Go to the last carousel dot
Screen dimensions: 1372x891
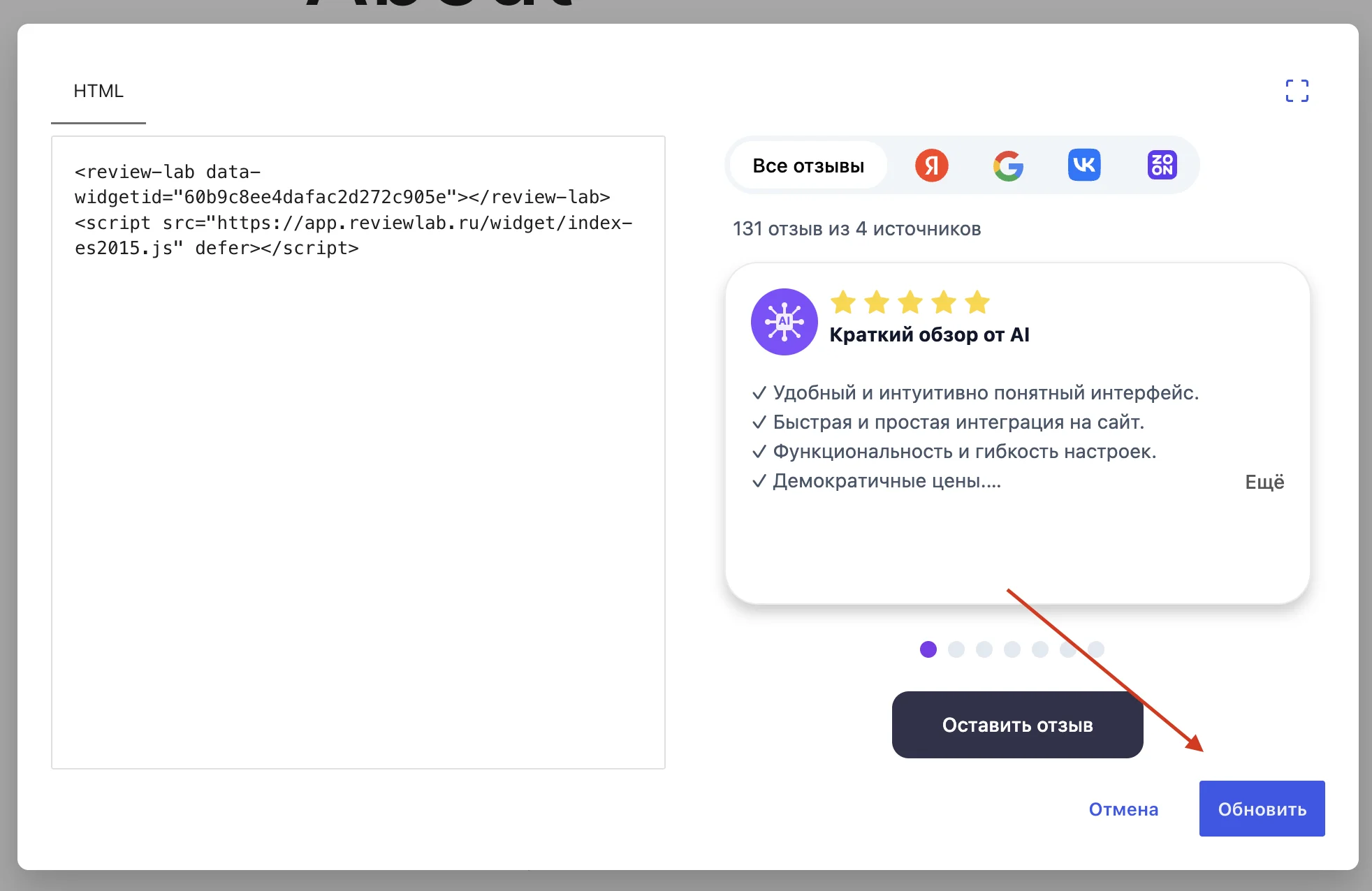(x=1096, y=649)
